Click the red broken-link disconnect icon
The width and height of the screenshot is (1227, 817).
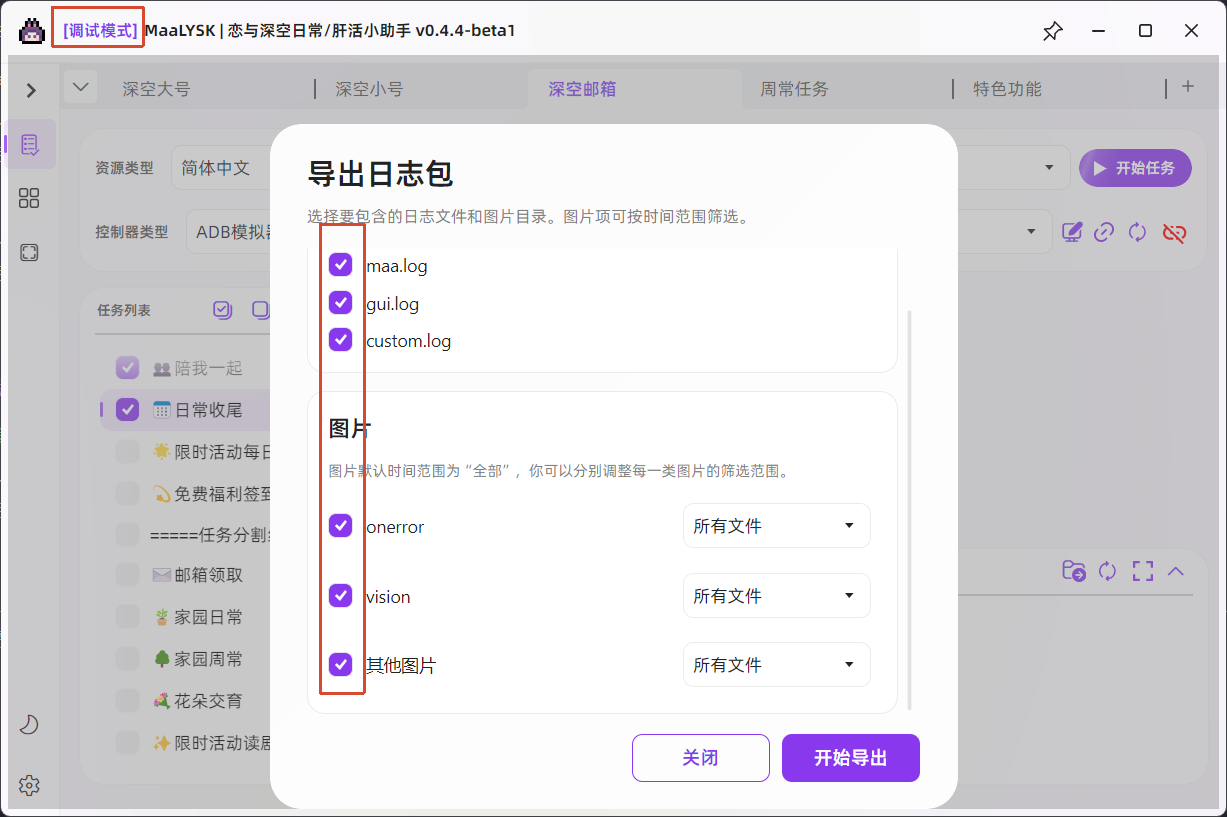pos(1174,232)
